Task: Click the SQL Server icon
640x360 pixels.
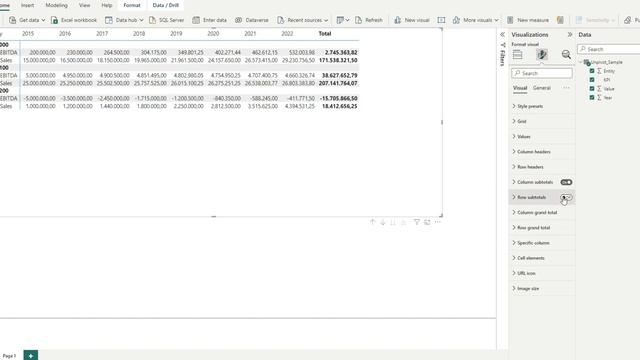Action: [152, 20]
